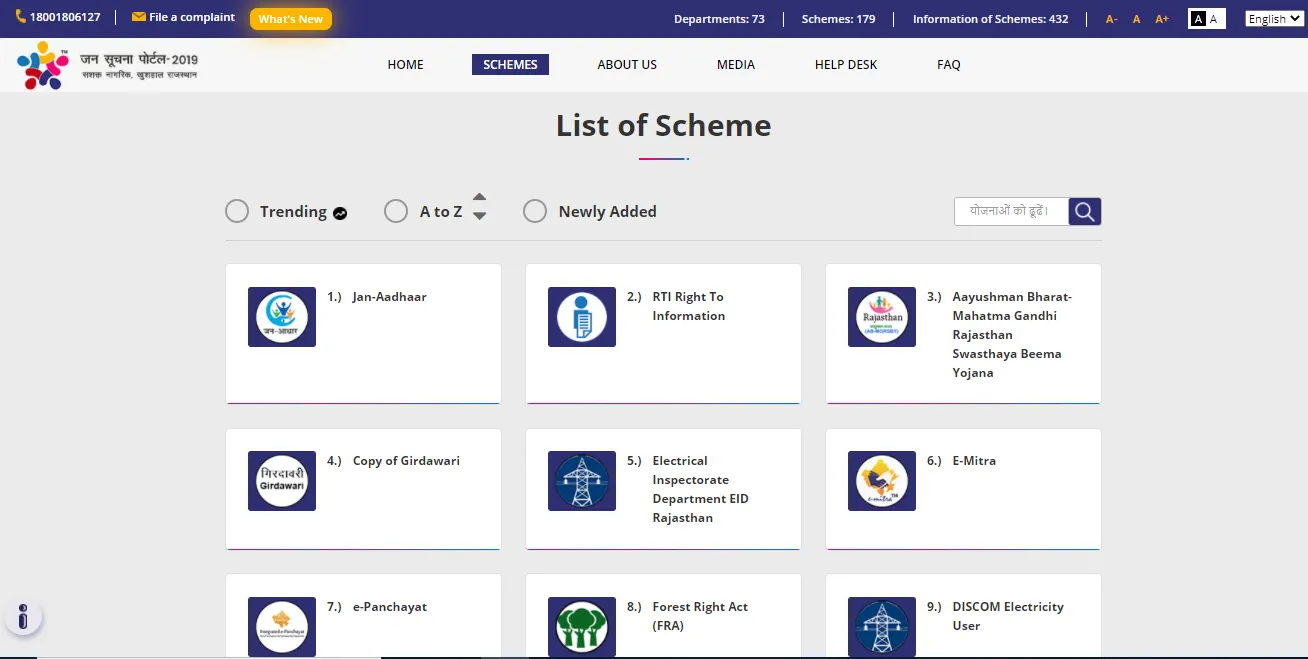The width and height of the screenshot is (1308, 659).
Task: Click the Jan Soochna Portal logo
Action: 107,65
